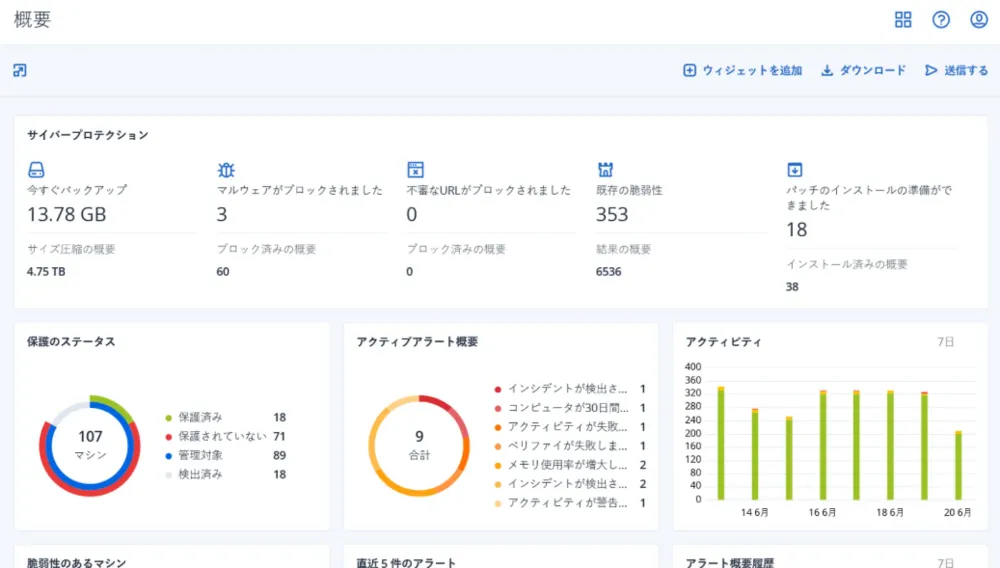
Task: Open the apps grid icon
Action: [903, 20]
